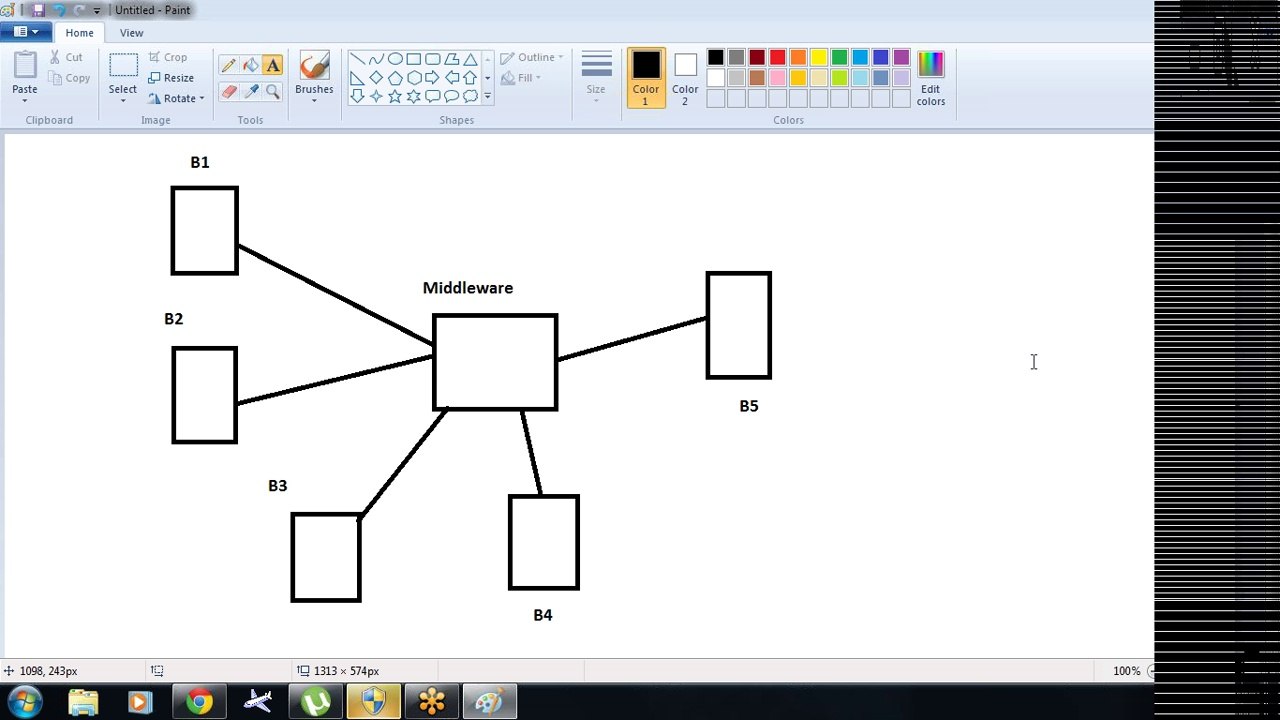Open the Paint file menu button
Screen dimensions: 1280x720
click(26, 32)
